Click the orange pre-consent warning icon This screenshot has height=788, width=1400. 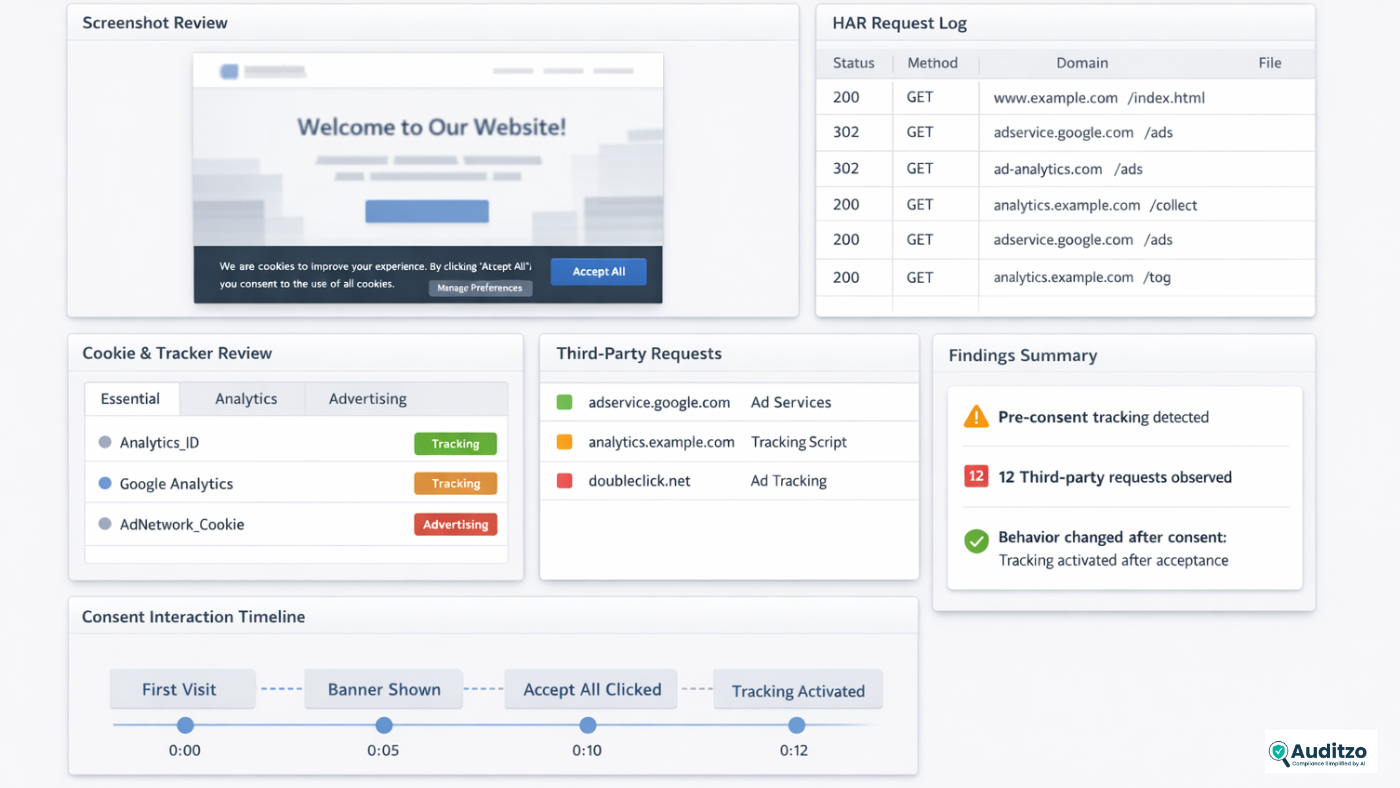[975, 417]
